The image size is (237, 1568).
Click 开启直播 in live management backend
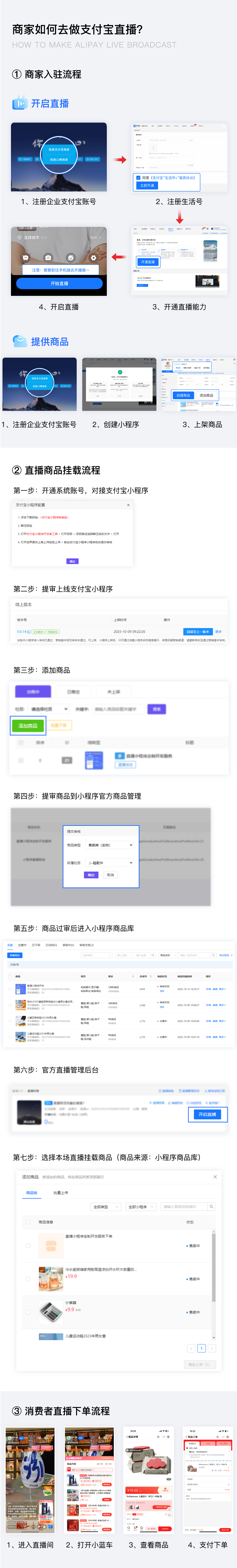pyautogui.click(x=207, y=1115)
